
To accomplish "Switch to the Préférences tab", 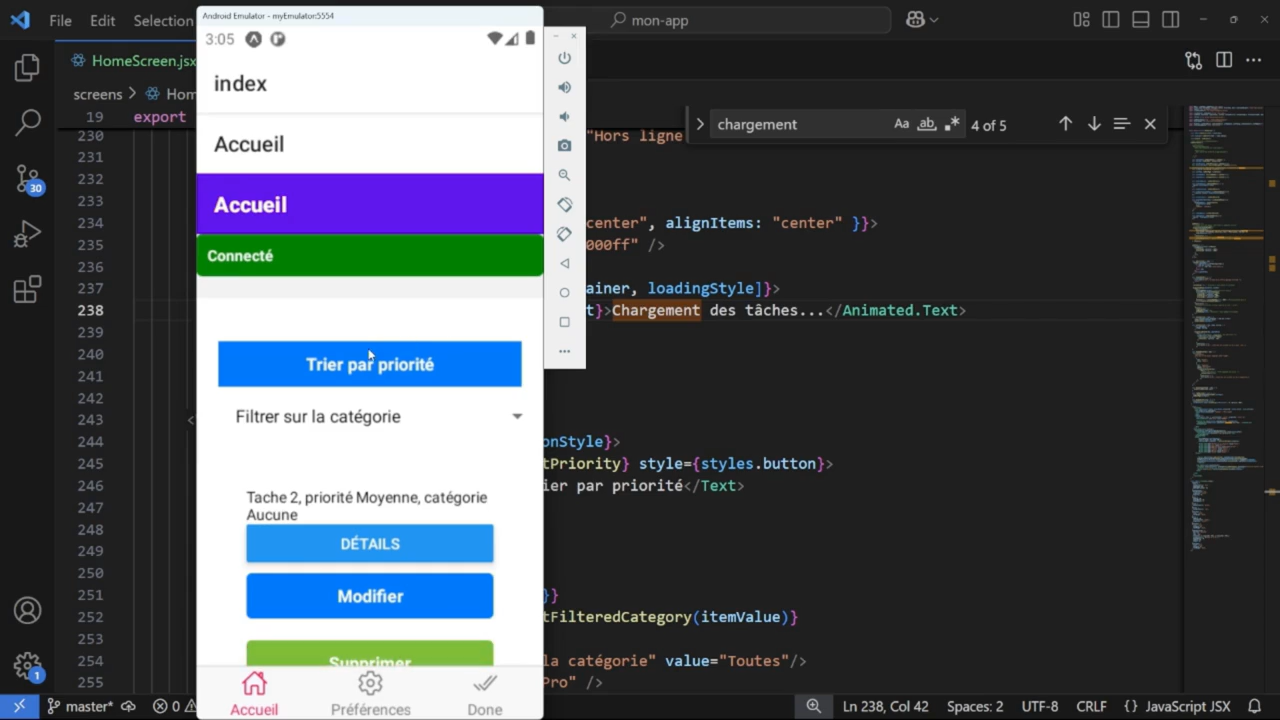I will pyautogui.click(x=370, y=693).
